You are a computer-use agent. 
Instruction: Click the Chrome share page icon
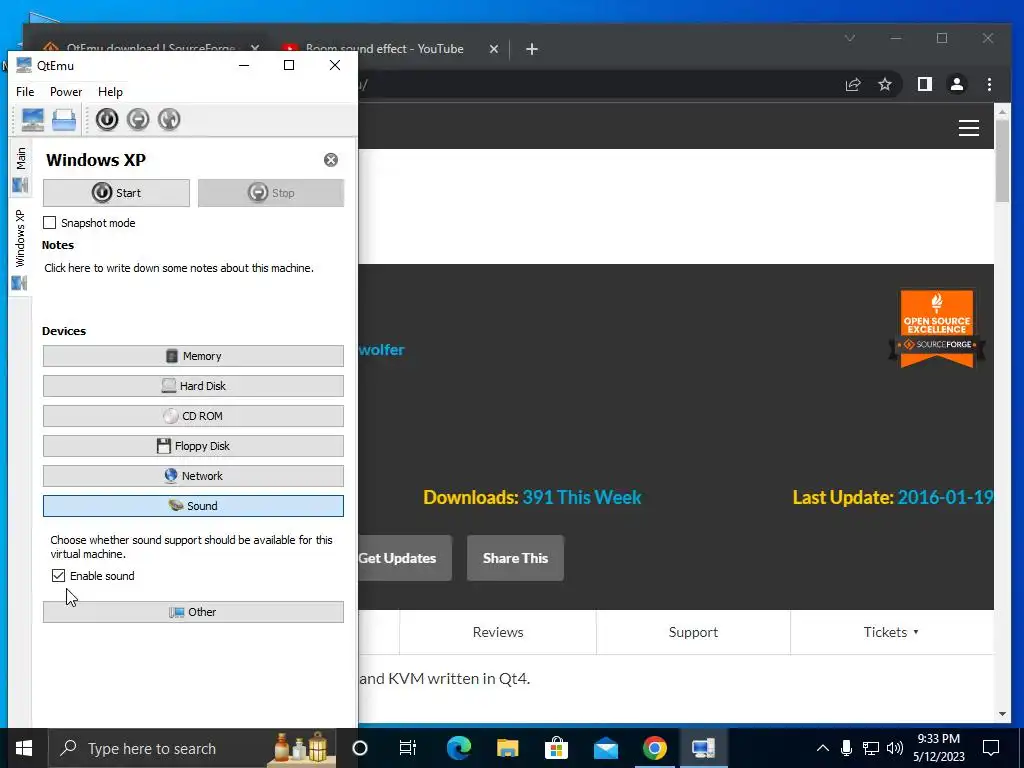[853, 84]
